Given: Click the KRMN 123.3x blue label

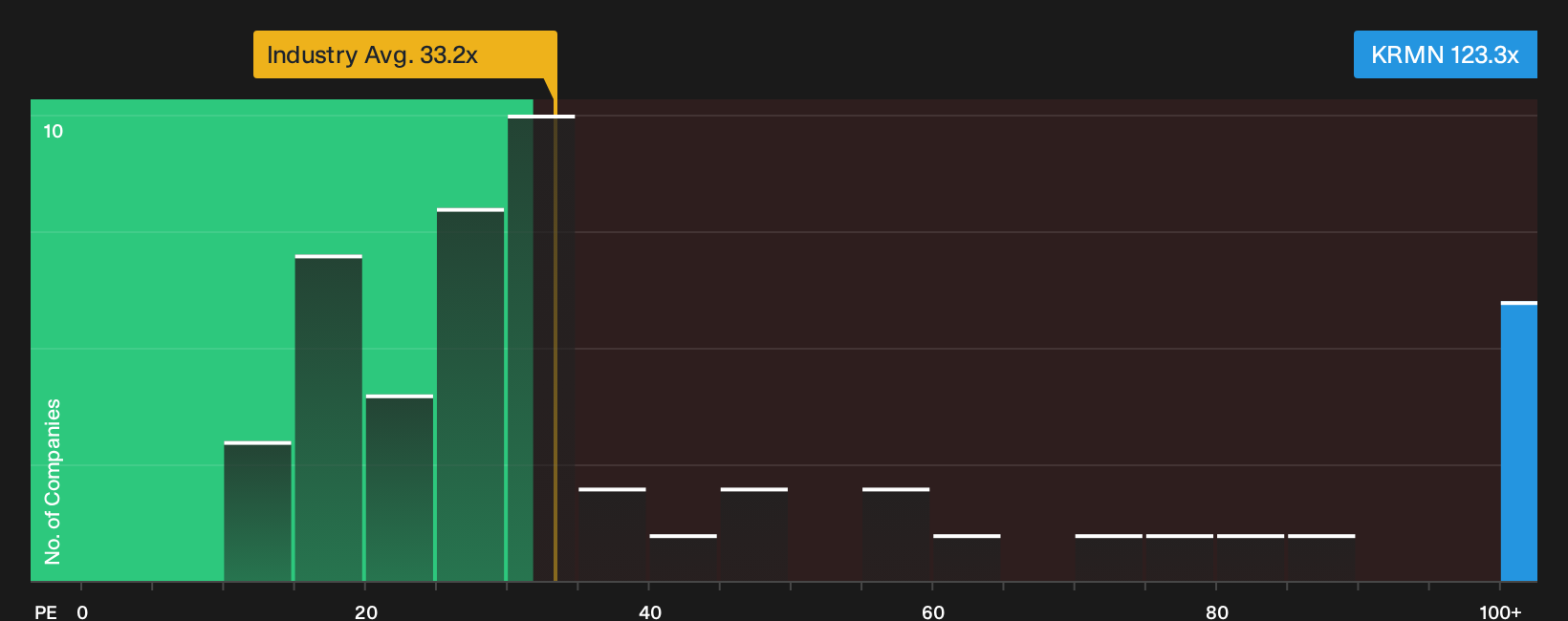Looking at the screenshot, I should coord(1445,54).
